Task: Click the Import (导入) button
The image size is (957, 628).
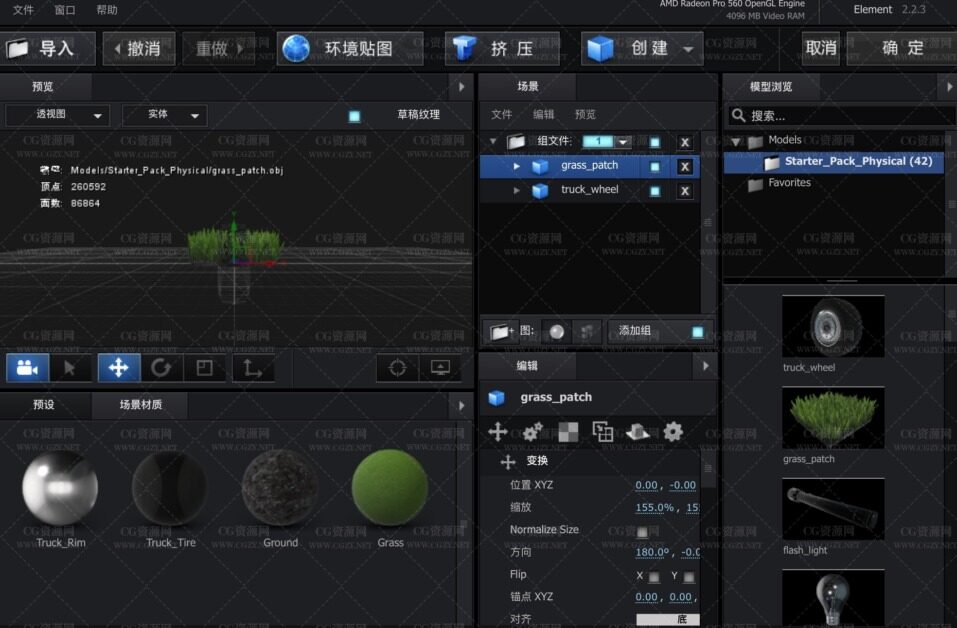Action: (48, 48)
